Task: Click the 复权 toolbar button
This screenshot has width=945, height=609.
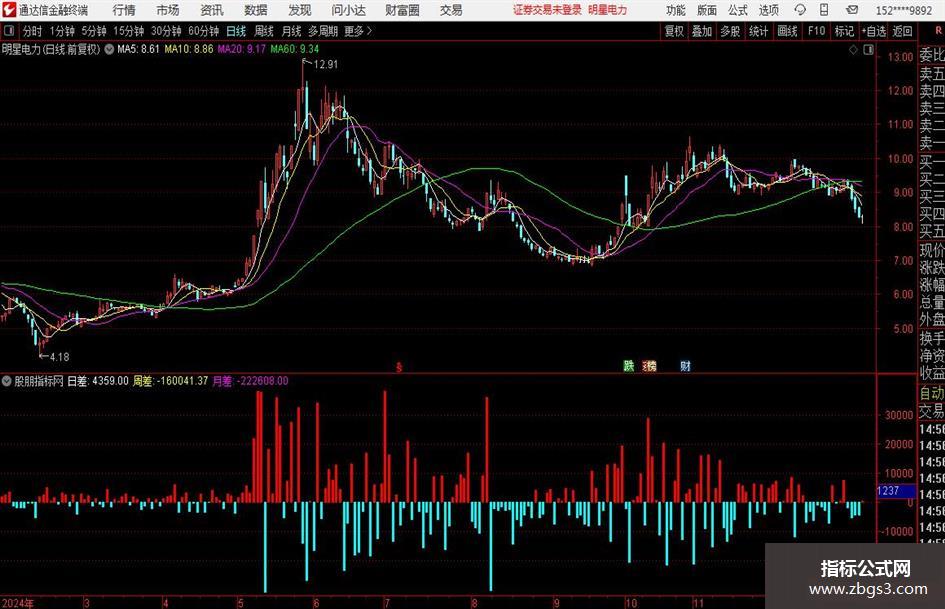Action: [x=674, y=31]
